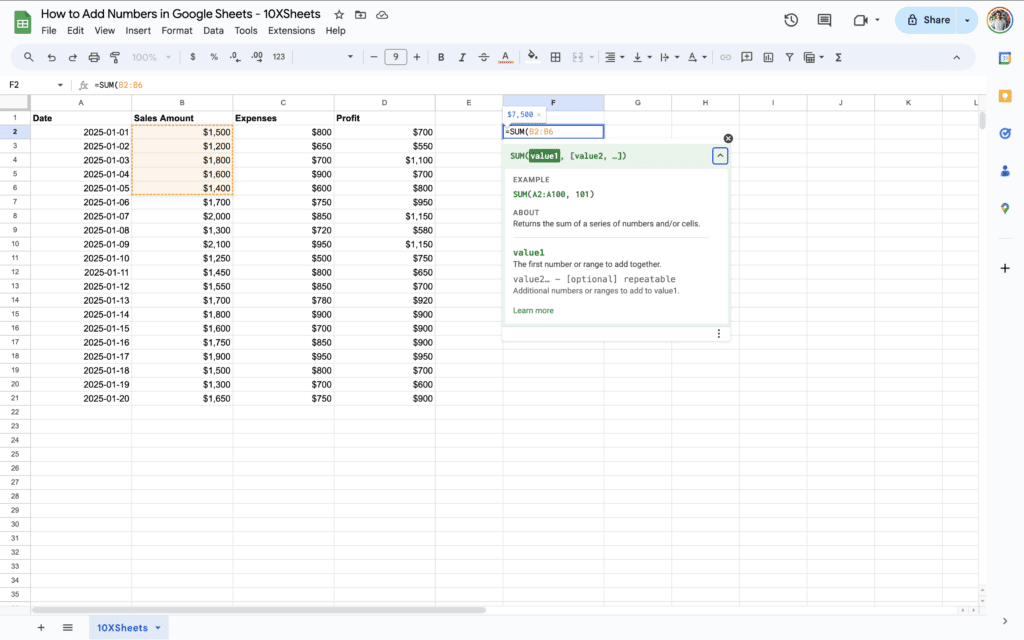Apply borders with the Borders icon
The image size is (1024, 640).
click(555, 57)
